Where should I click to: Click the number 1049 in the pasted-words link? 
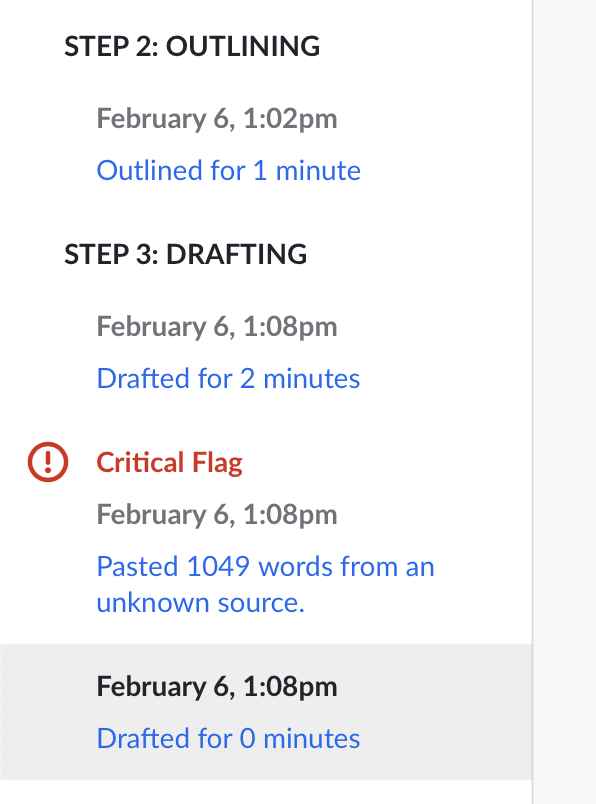(x=218, y=567)
